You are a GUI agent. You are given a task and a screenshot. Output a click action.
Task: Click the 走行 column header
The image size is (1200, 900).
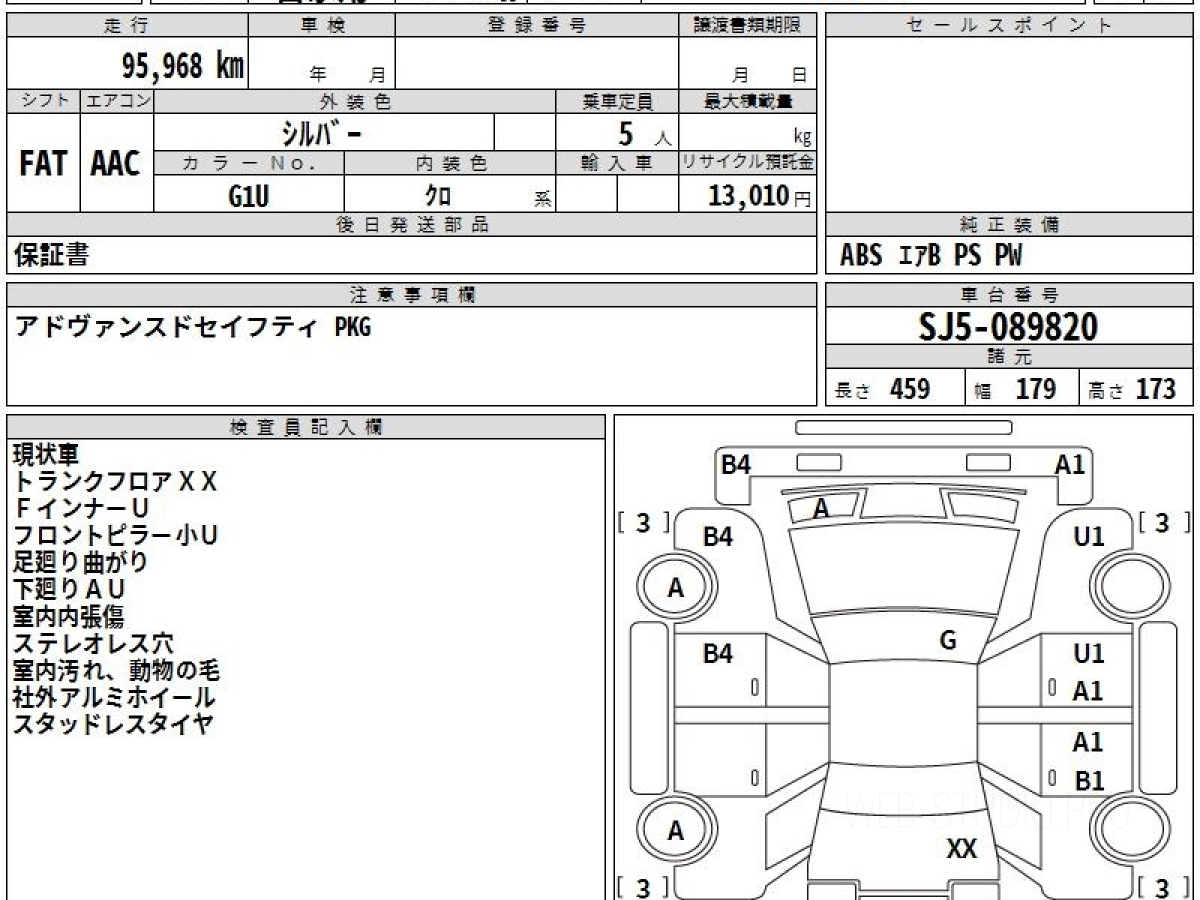coord(127,26)
